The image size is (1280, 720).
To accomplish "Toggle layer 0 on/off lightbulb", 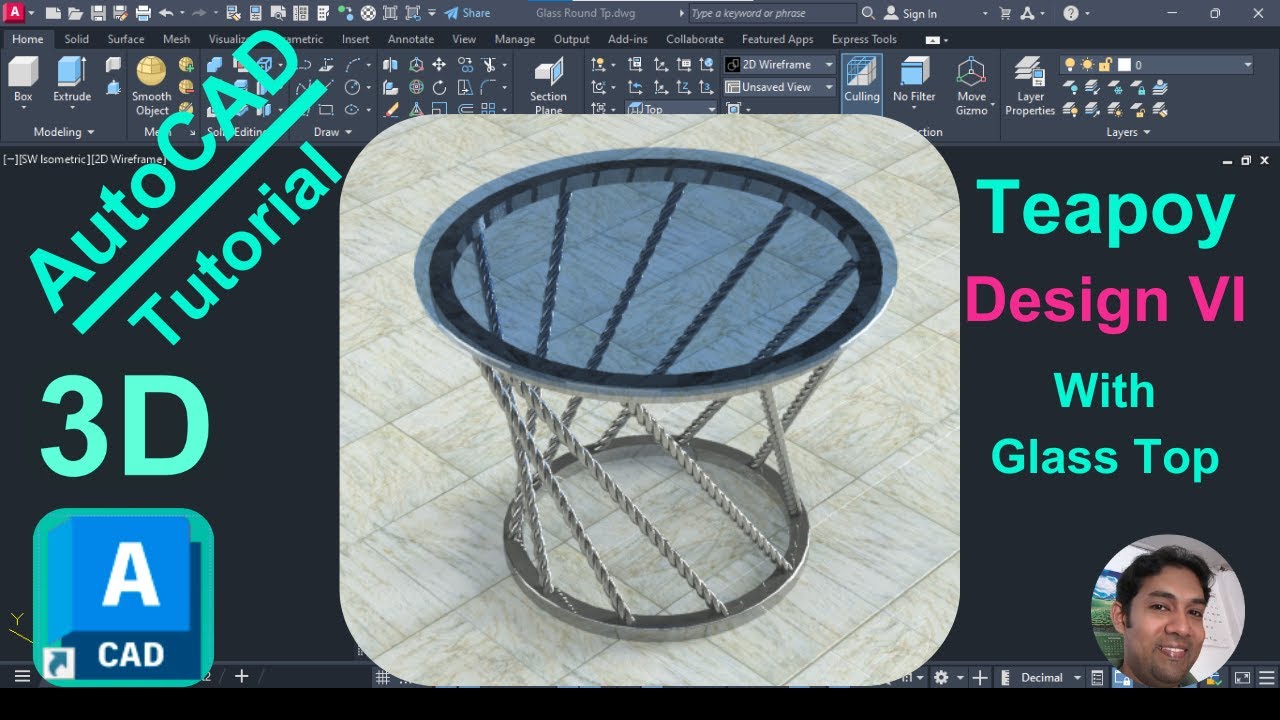I will 1071,65.
